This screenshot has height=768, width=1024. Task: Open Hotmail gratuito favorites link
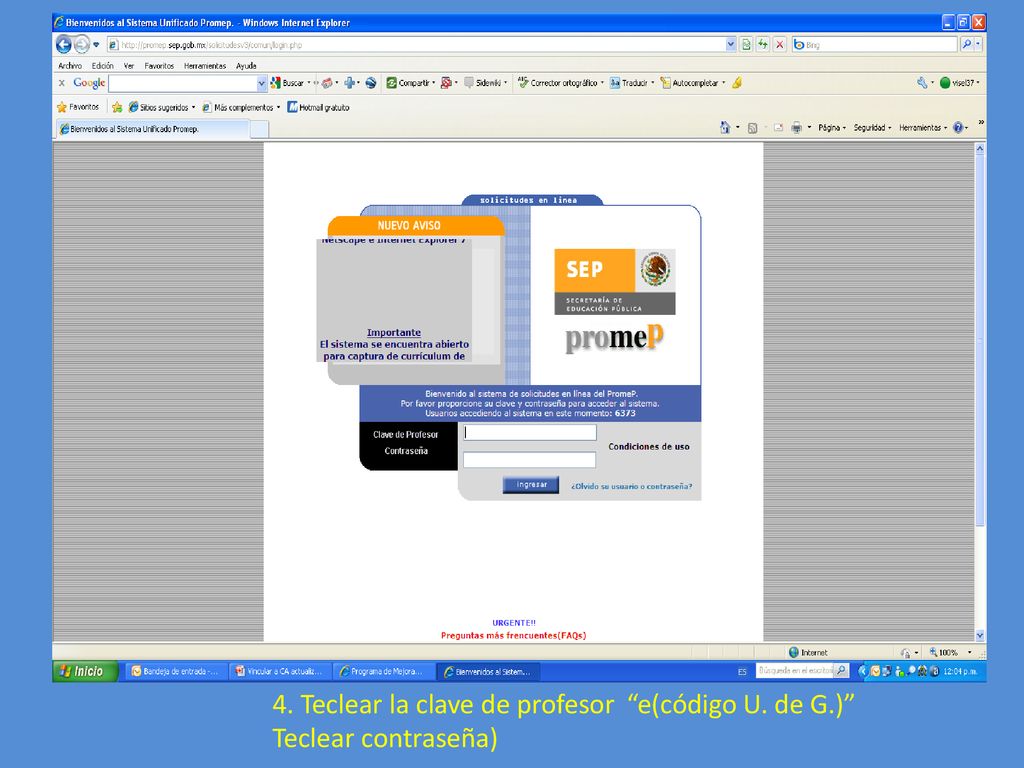pos(319,107)
